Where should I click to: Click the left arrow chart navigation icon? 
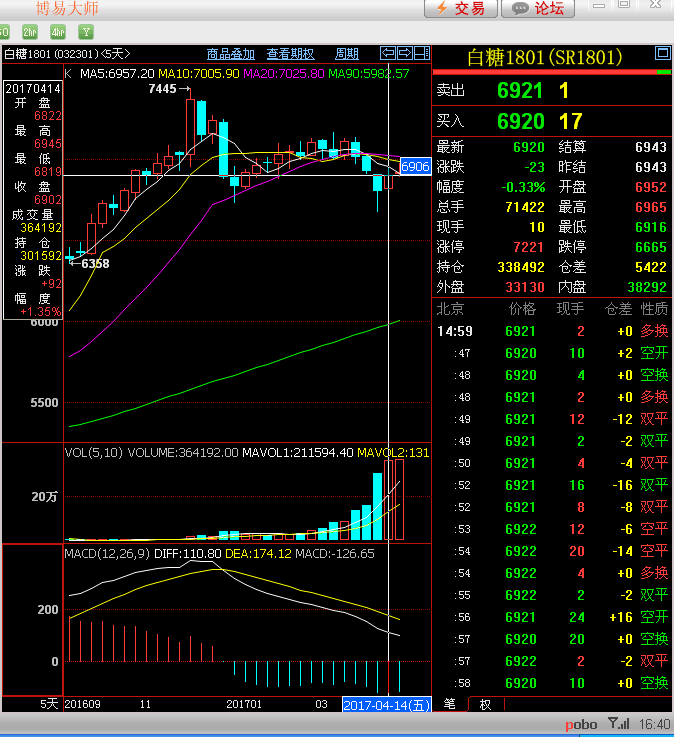[x=388, y=53]
